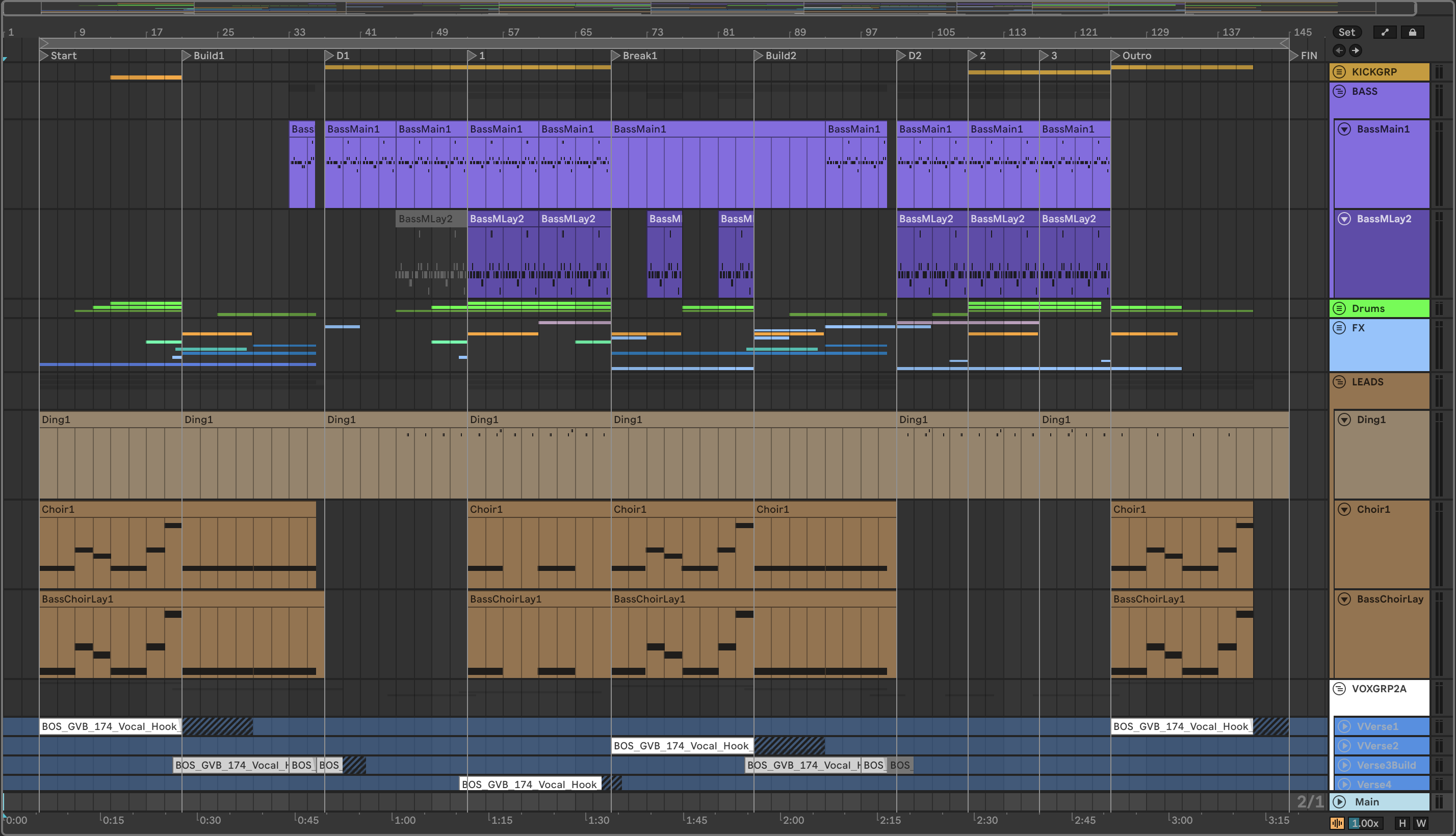Toggle the Lock Envelopes padlock button
This screenshot has width=1456, height=836.
click(1412, 32)
